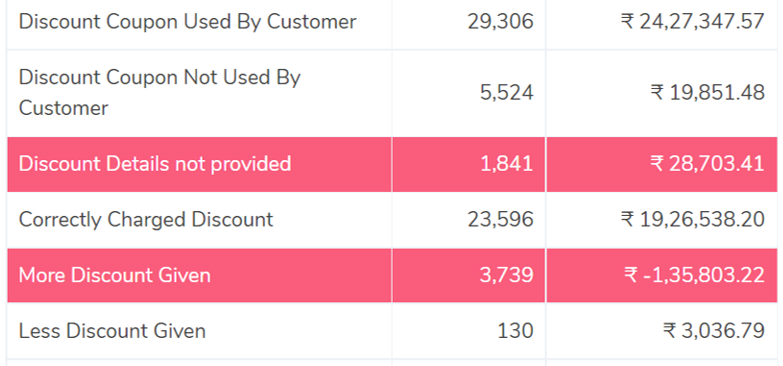Select the 29,306 count value
783x366 pixels.
click(x=500, y=21)
